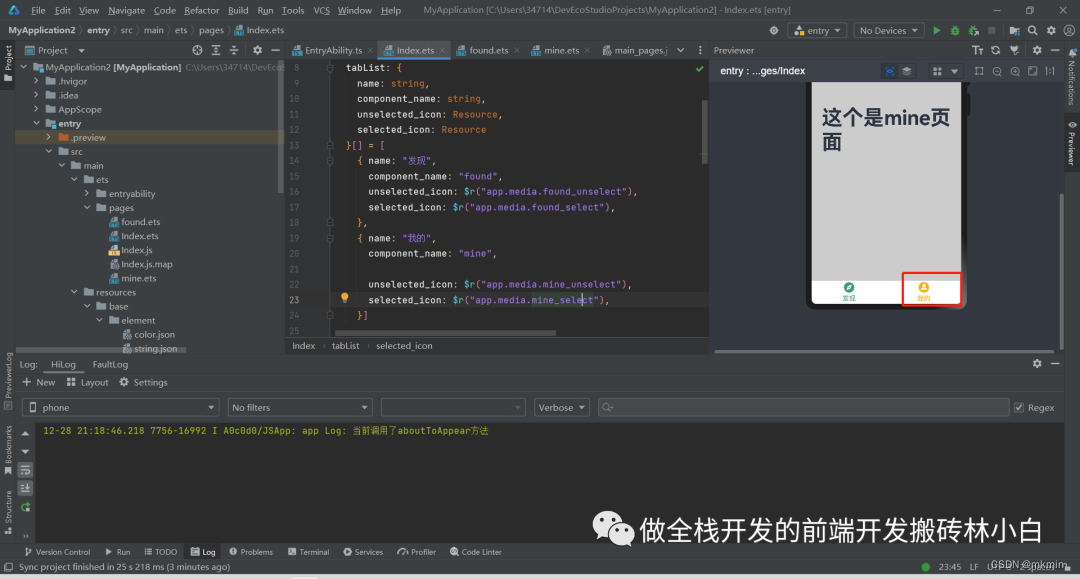The image size is (1080, 579).
Task: Toggle the Regex checkbox
Action: tap(1019, 408)
